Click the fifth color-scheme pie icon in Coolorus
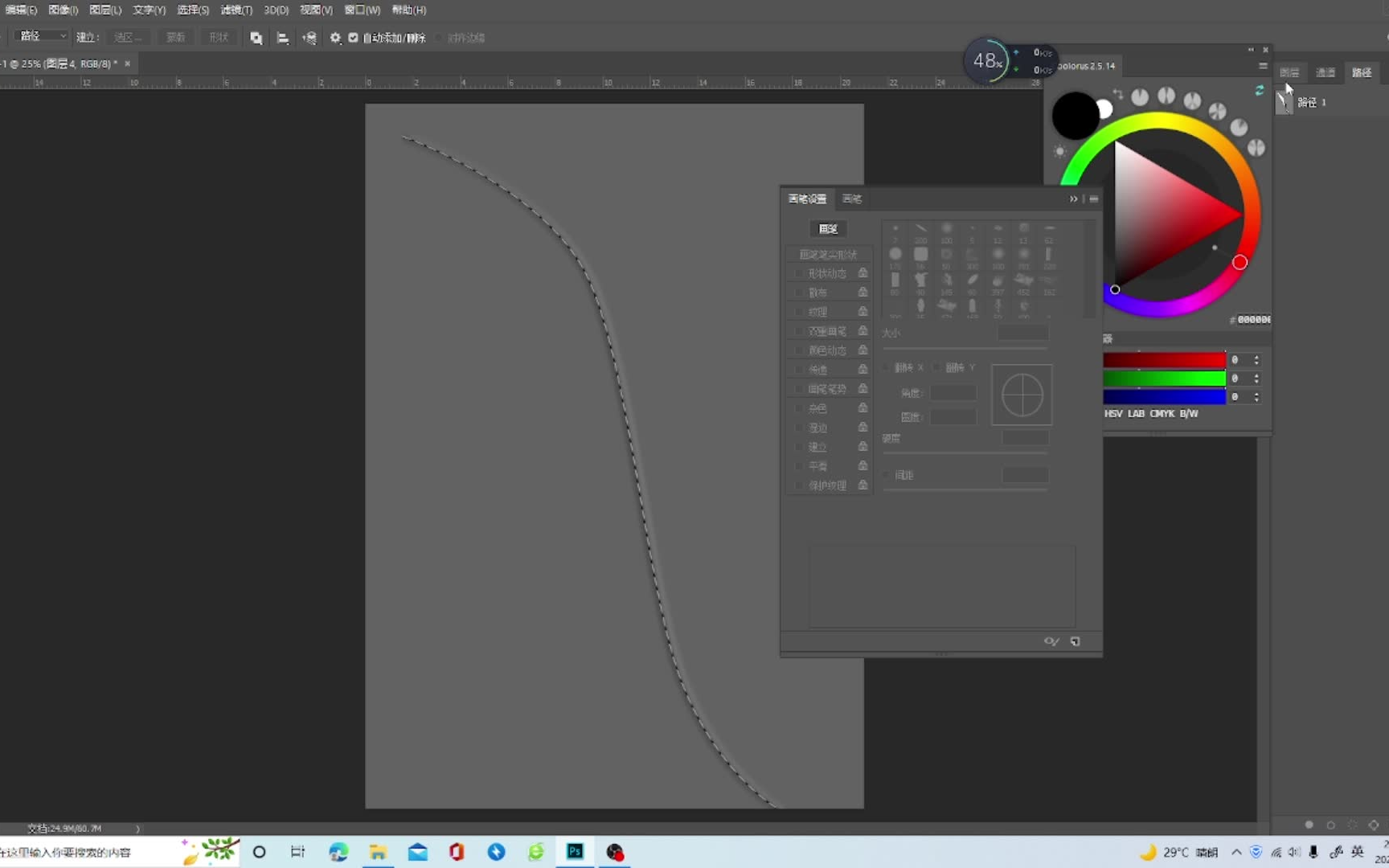 [x=1239, y=127]
